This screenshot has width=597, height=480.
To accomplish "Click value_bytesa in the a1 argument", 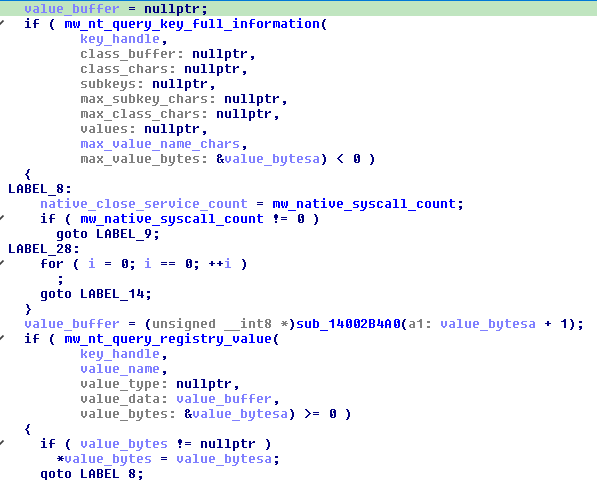I will tap(488, 324).
